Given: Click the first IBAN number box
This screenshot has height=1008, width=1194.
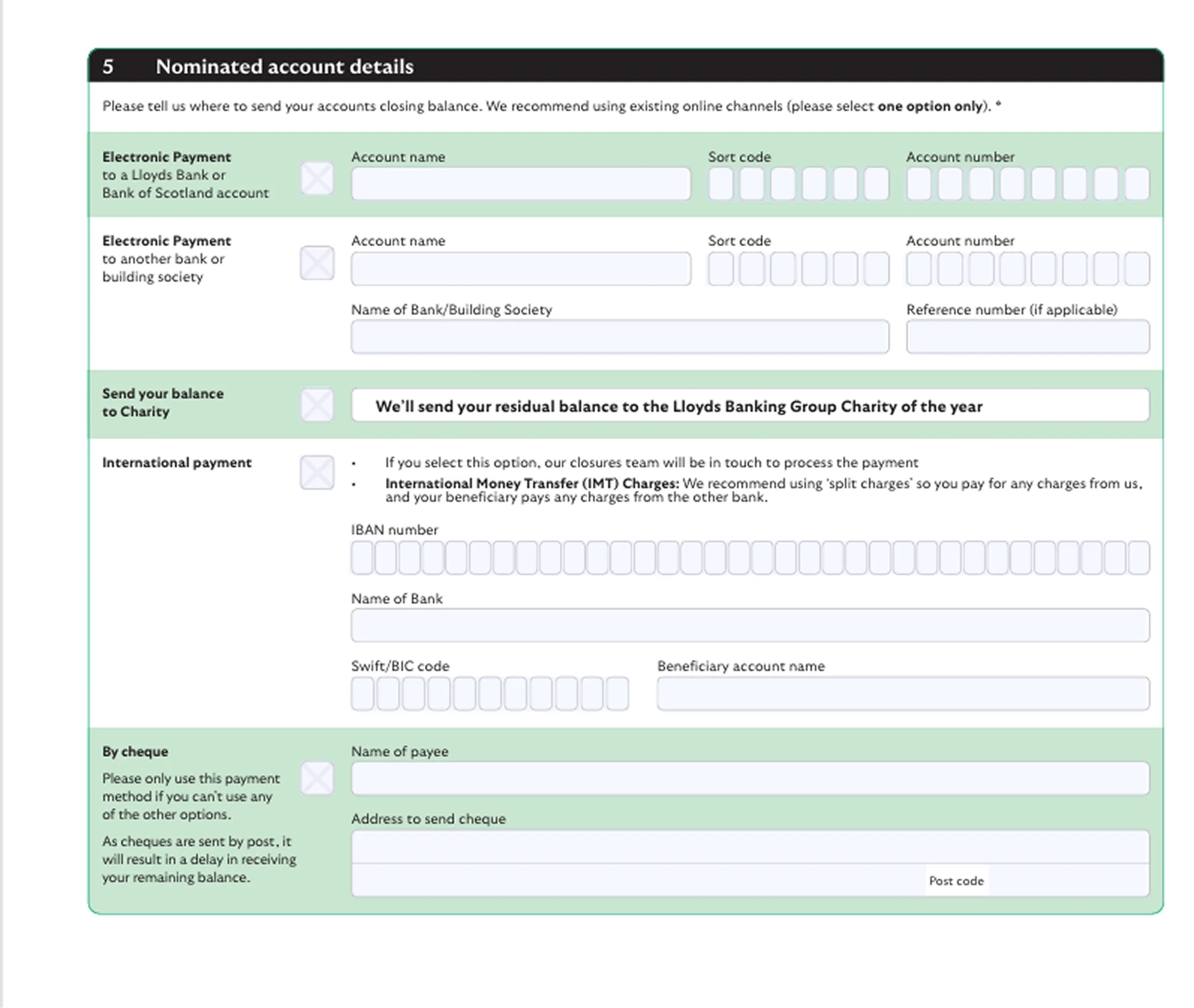Looking at the screenshot, I should coord(362,557).
